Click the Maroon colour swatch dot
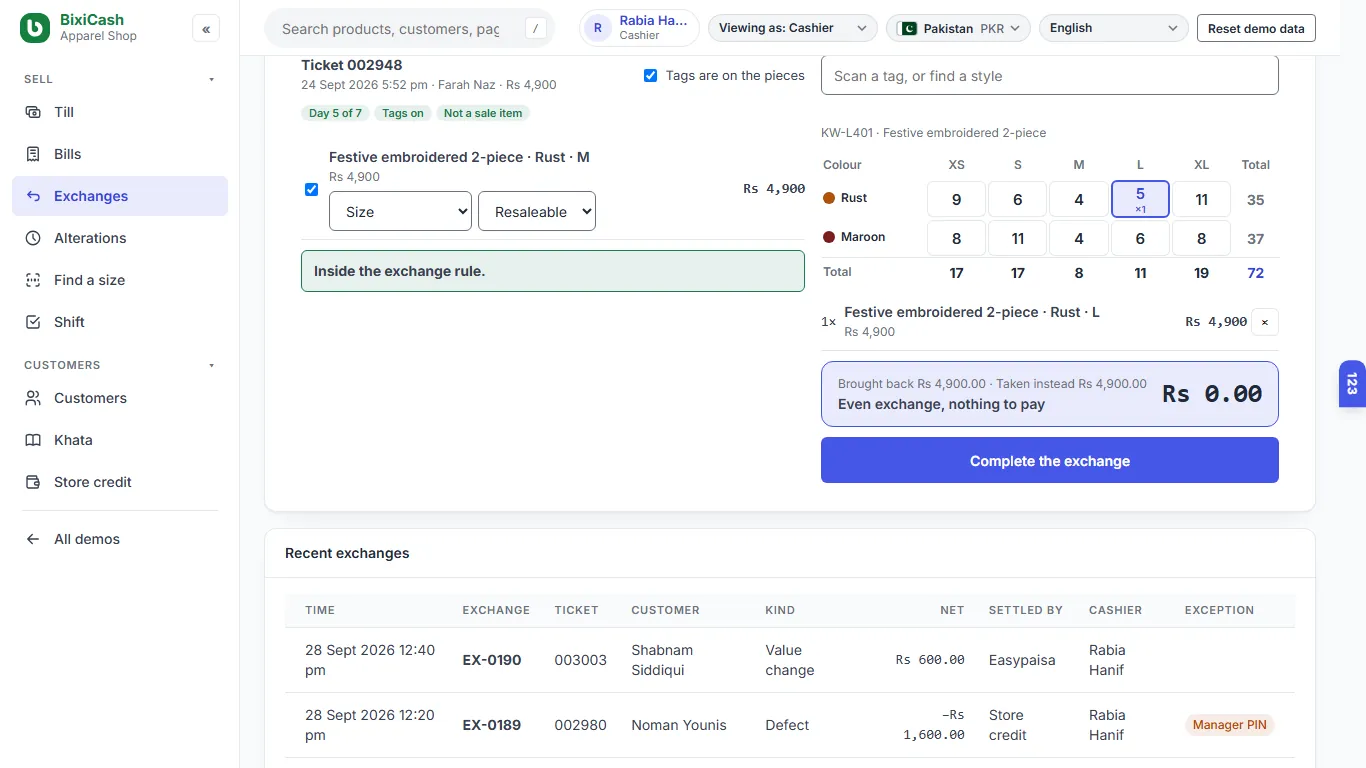Image resolution: width=1366 pixels, height=768 pixels. coord(829,237)
